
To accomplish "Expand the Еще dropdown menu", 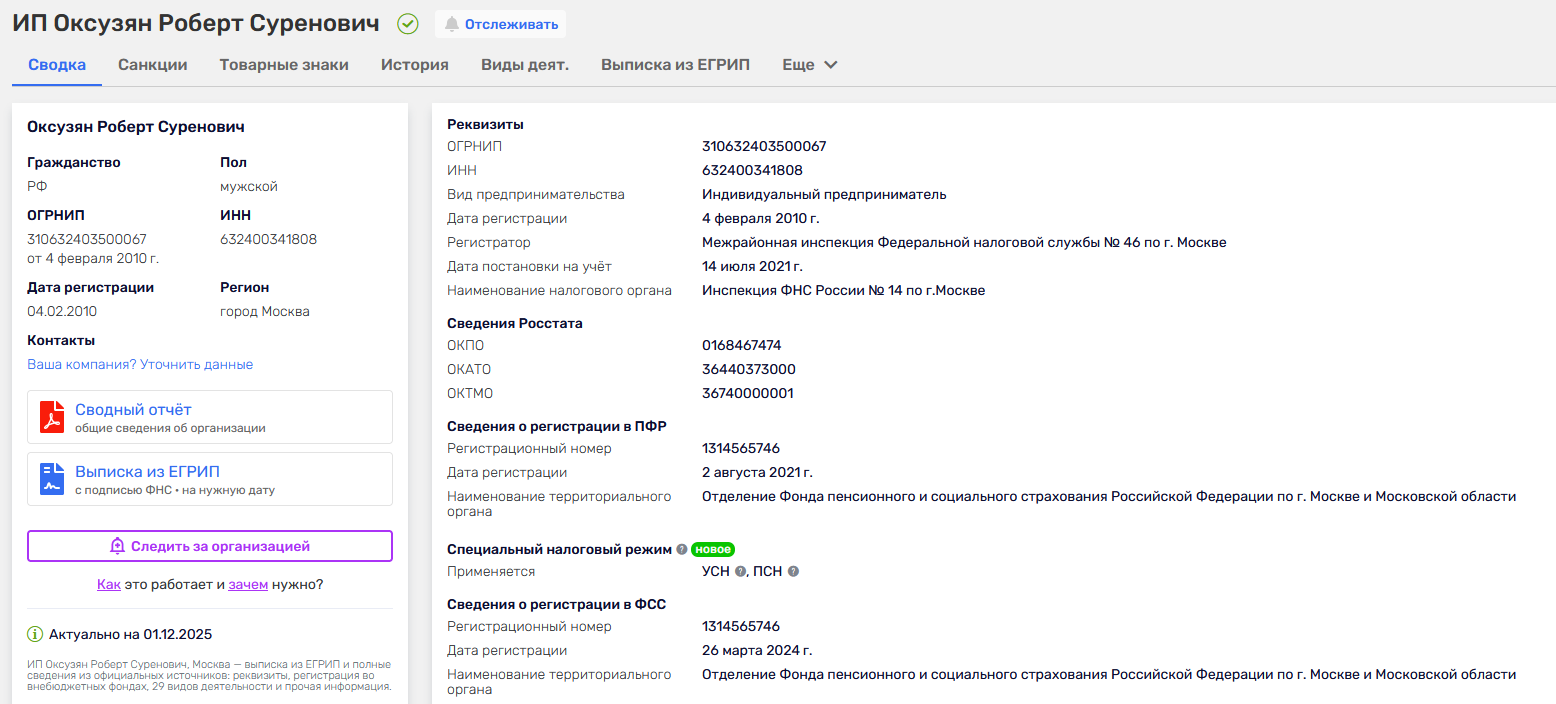I will pos(810,65).
